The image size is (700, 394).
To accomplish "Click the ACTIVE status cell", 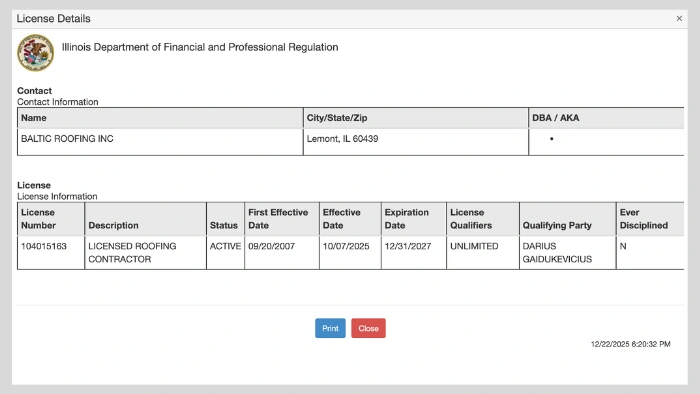I will coord(225,253).
